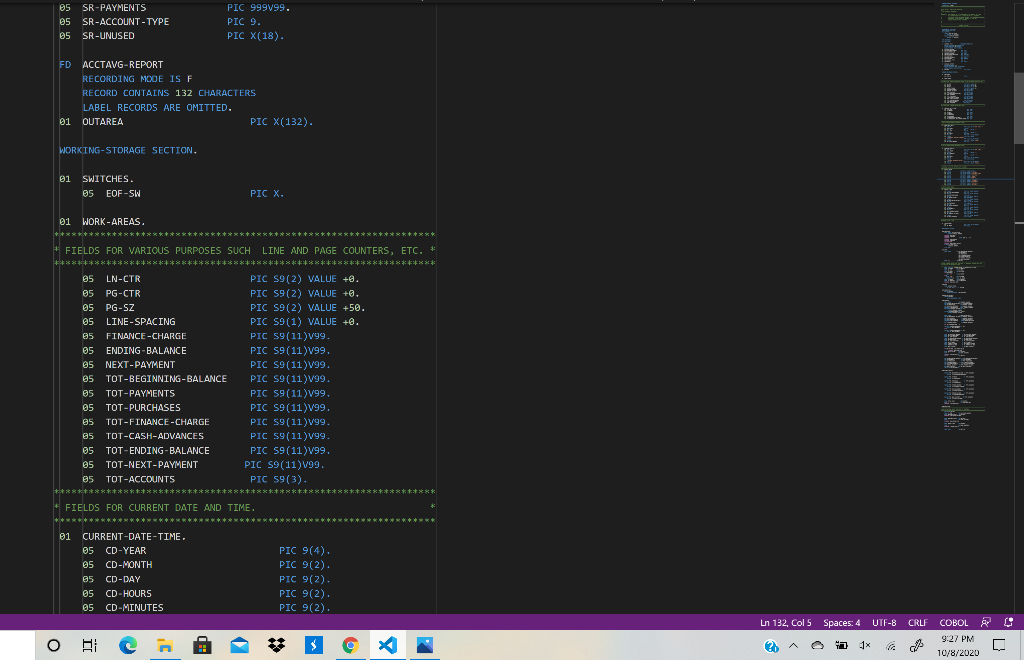The image size is (1024, 660).
Task: Open encoding selector showing UTF-8
Action: tap(883, 622)
